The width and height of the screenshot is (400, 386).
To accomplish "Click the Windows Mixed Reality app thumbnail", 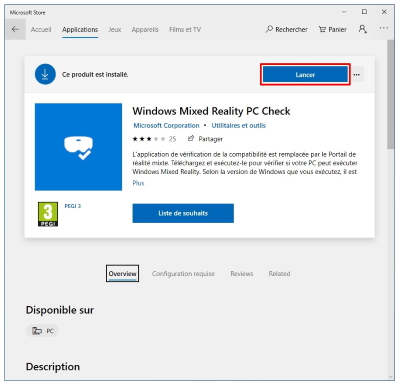I will (78, 147).
